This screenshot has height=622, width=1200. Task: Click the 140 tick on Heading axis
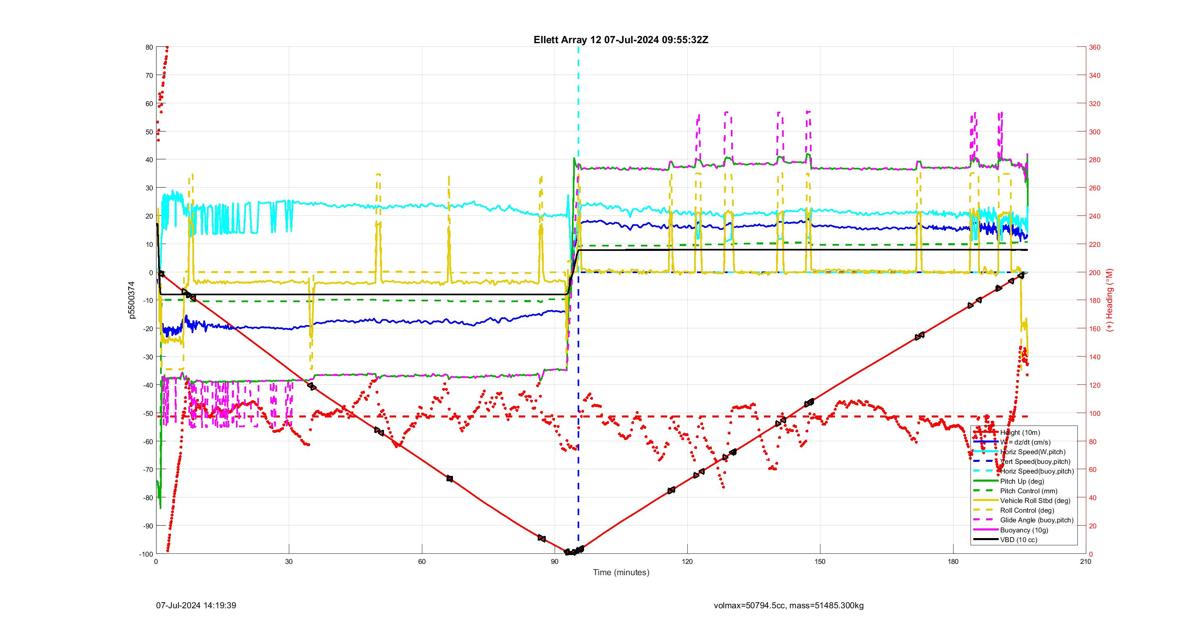1095,357
